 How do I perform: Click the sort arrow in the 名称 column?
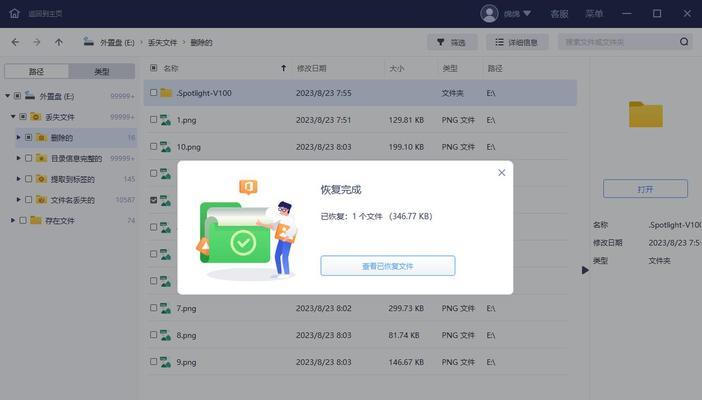(283, 68)
